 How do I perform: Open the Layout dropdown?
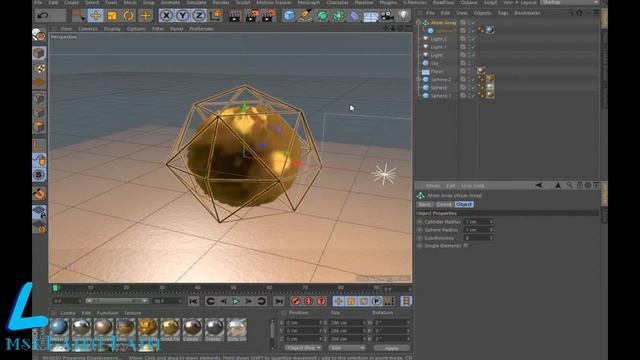(x=569, y=2)
